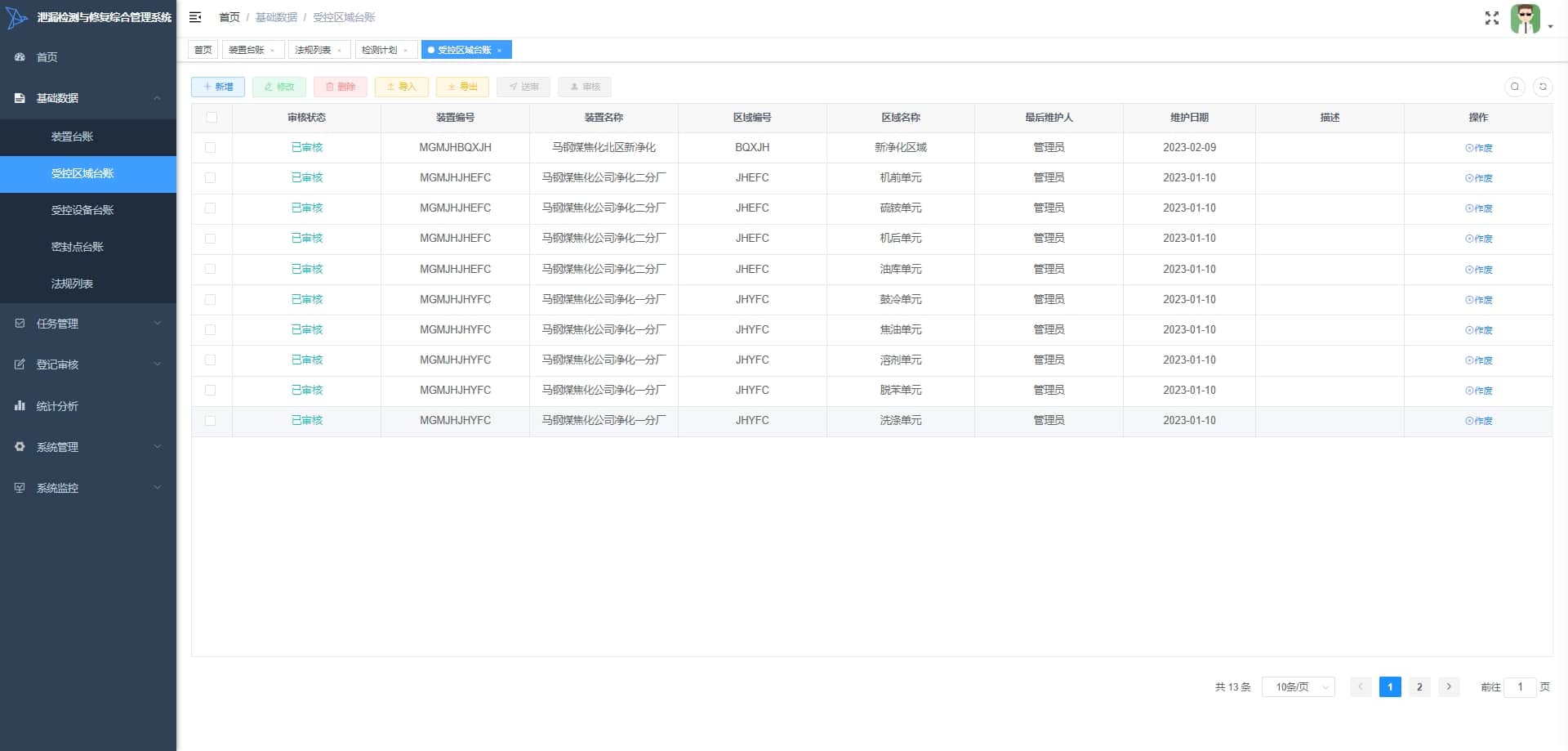Screen dimensions: 1568x751
Task: Click the 新增 button to add a record
Action: tap(218, 87)
